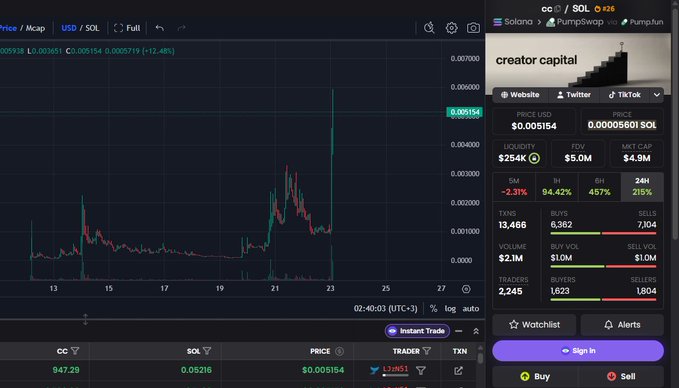Switch chart to Mcap view
Image resolution: width=679 pixels, height=388 pixels.
(x=36, y=28)
